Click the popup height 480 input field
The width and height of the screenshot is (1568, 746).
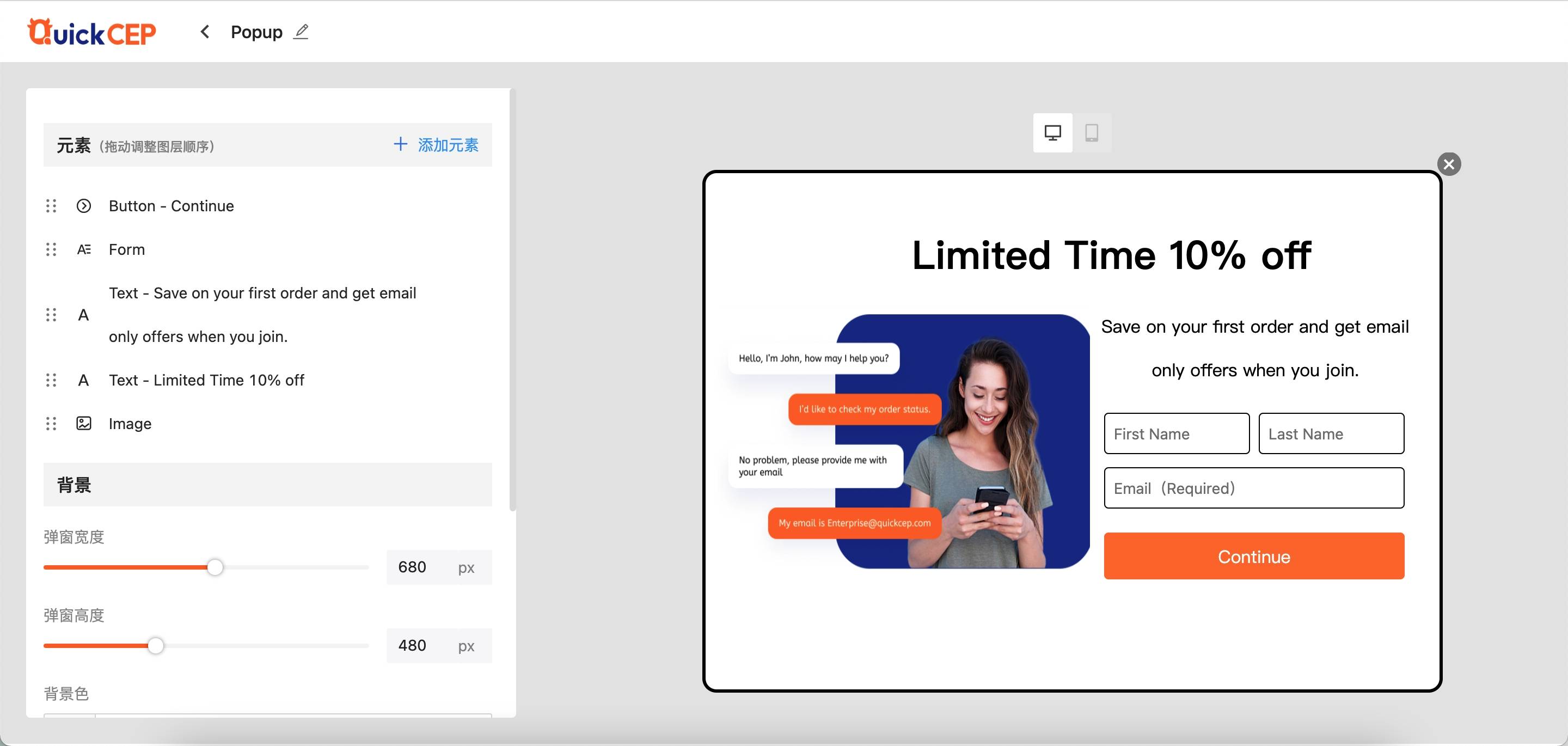pos(439,645)
